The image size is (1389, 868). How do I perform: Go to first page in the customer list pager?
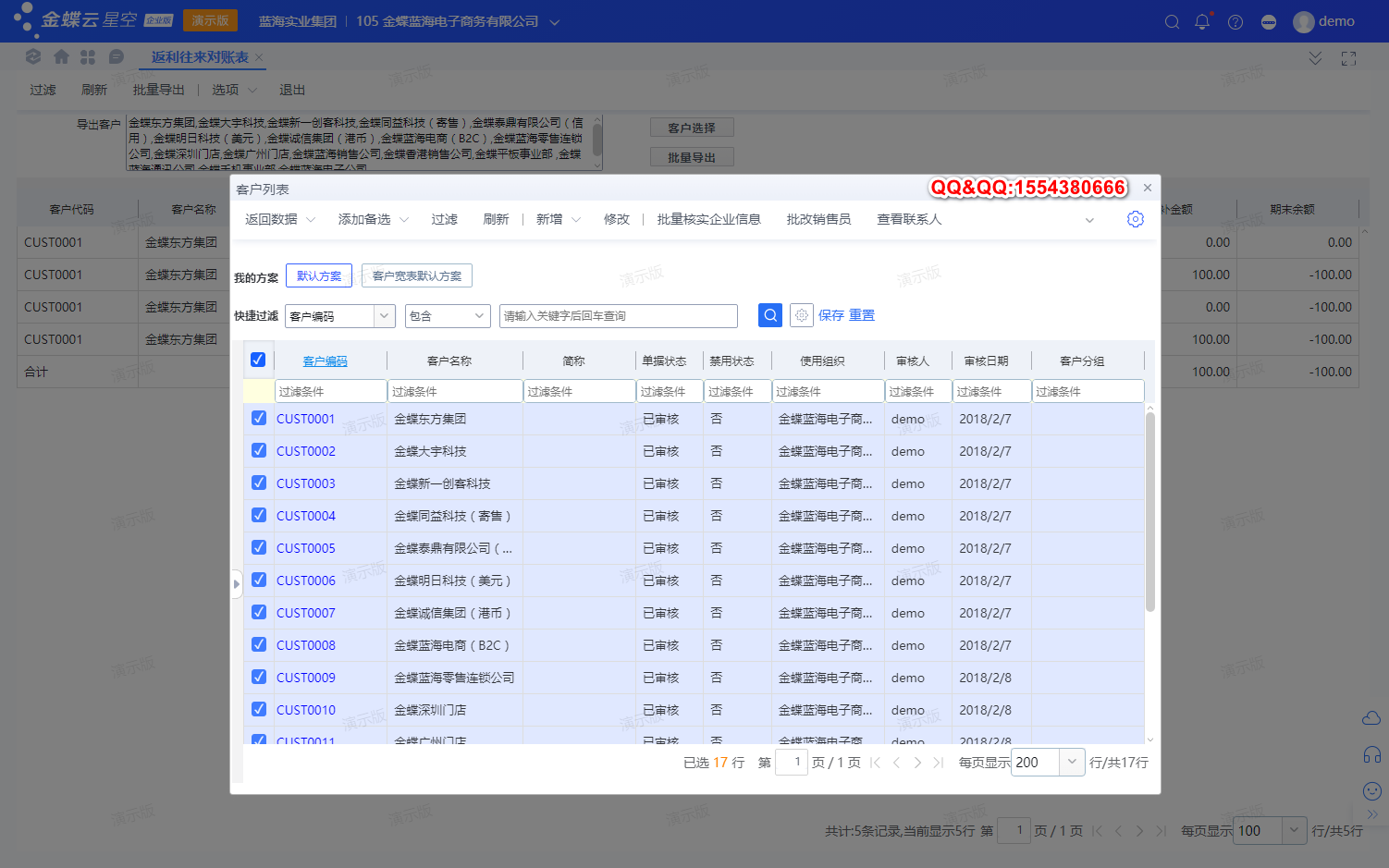(875, 763)
